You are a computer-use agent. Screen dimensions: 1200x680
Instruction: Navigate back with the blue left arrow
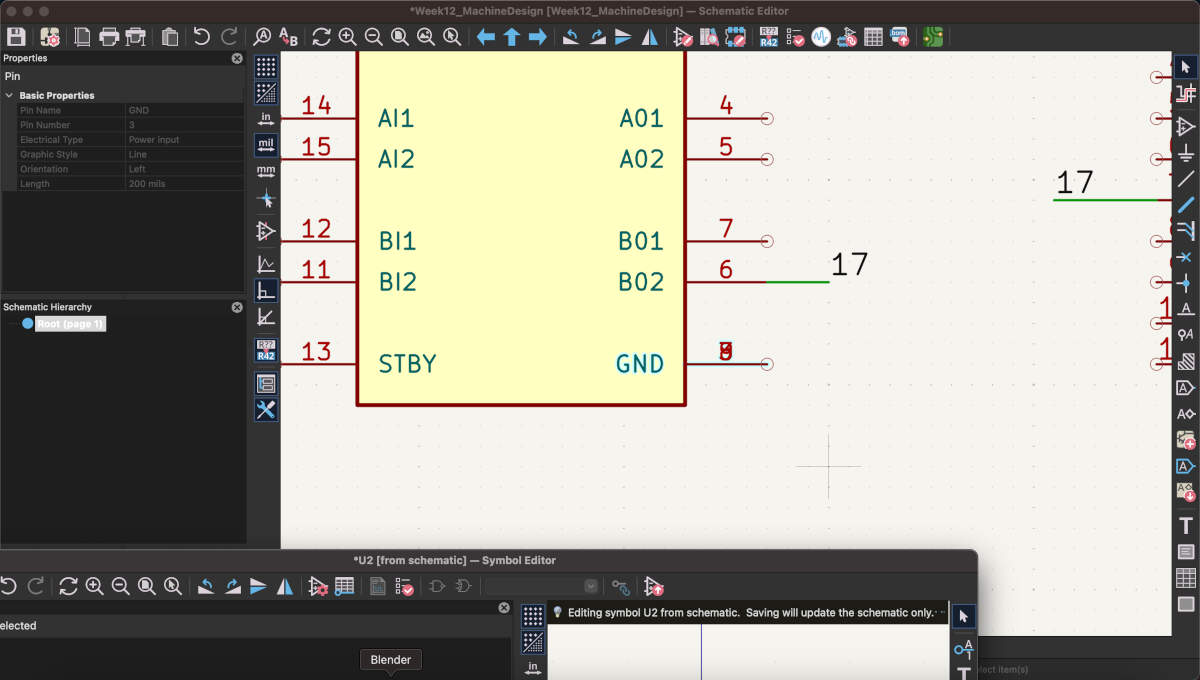point(485,37)
